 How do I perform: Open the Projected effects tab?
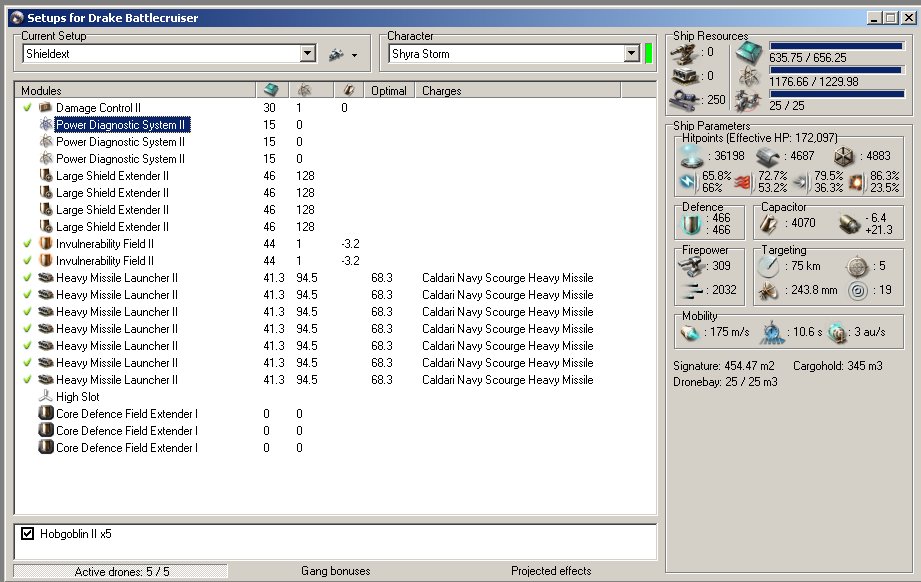pos(551,571)
